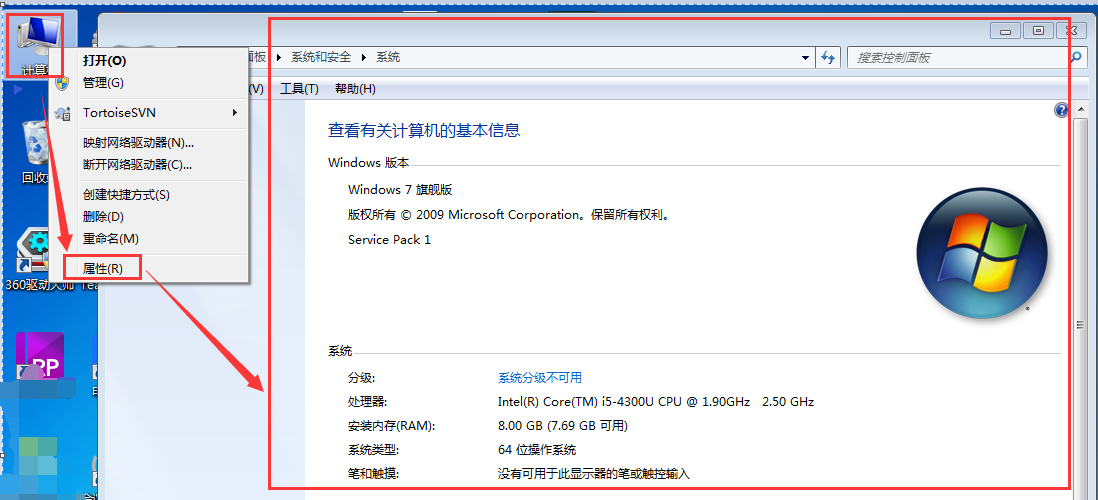Click the TortoiseSVN menu icon
Image resolution: width=1098 pixels, height=500 pixels.
tap(62, 113)
